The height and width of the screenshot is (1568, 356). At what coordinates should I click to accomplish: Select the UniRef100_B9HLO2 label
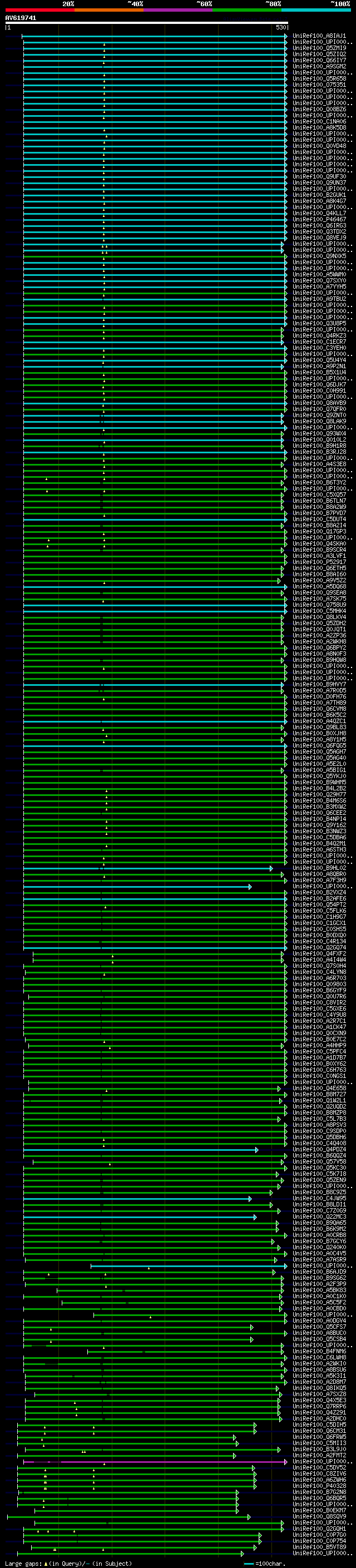[x=319, y=868]
